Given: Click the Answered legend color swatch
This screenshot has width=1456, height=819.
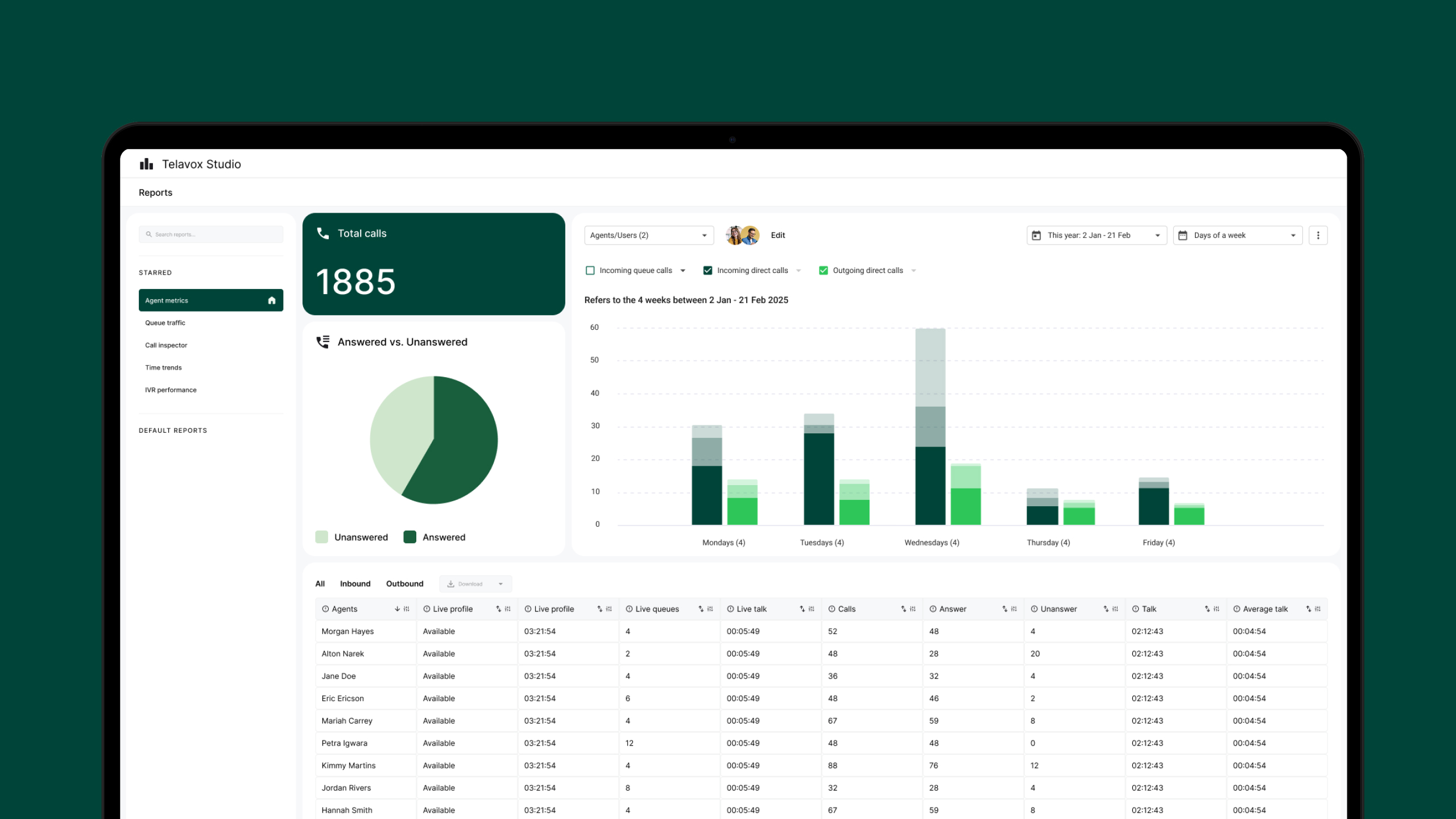Looking at the screenshot, I should [x=409, y=537].
